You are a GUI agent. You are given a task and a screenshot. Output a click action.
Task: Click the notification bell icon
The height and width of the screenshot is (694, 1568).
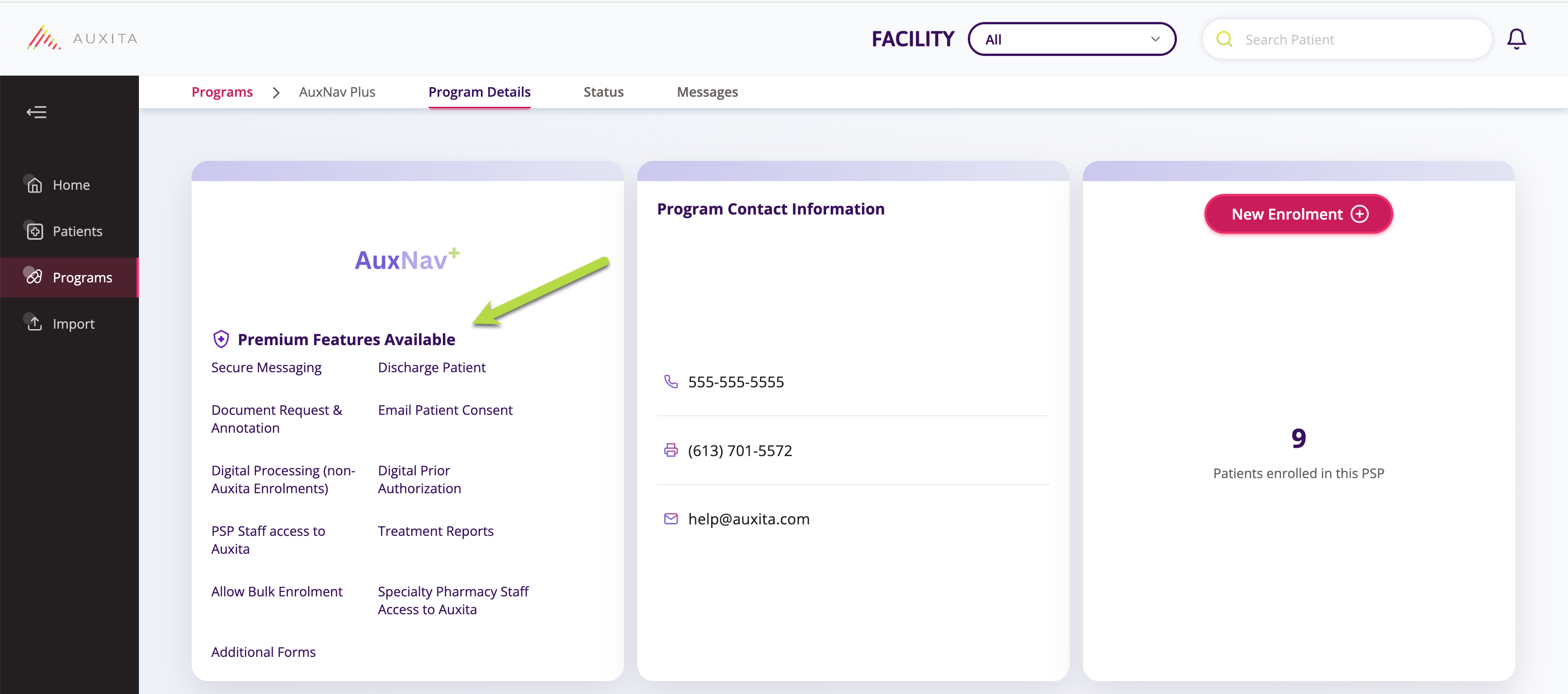click(1516, 39)
